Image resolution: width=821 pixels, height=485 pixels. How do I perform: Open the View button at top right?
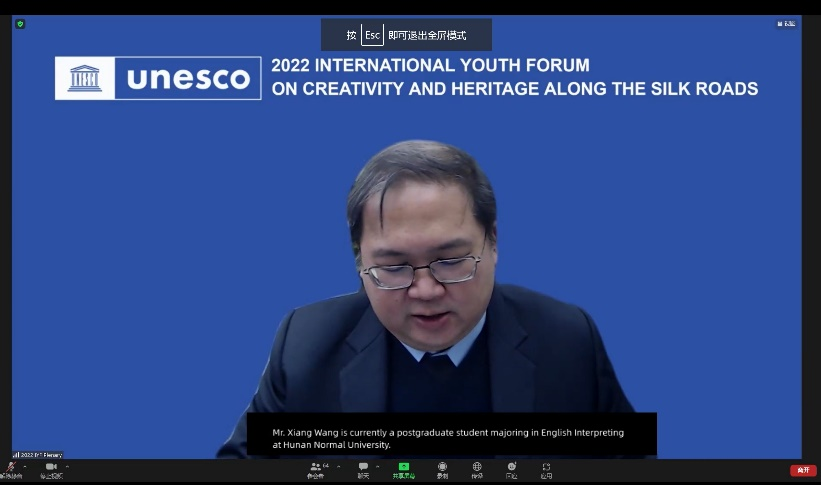click(x=788, y=24)
